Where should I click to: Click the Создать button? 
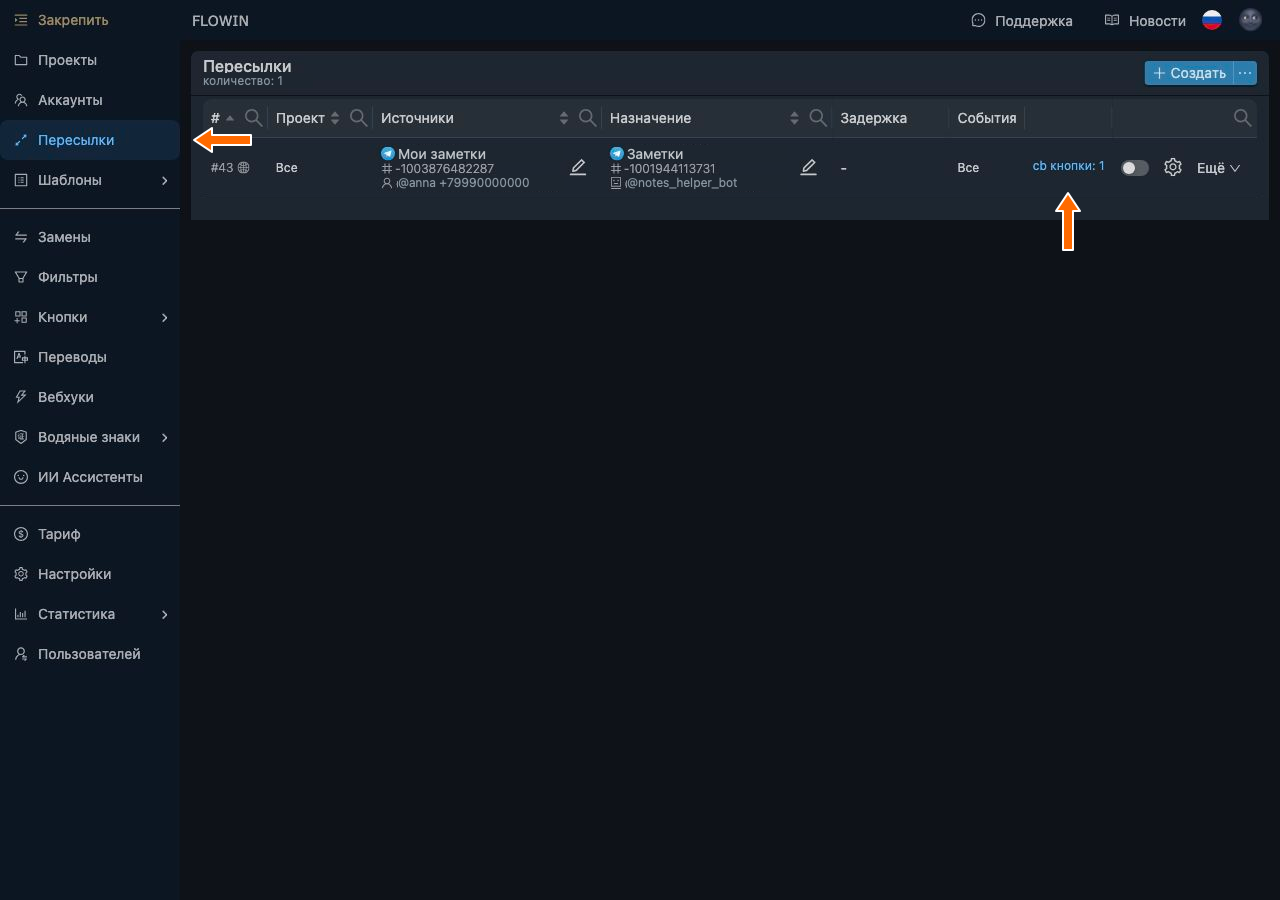coord(1189,73)
